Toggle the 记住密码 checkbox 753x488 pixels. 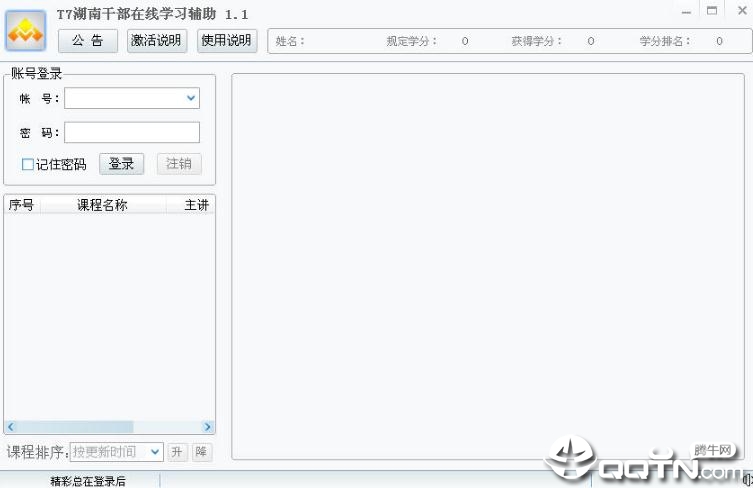28,164
